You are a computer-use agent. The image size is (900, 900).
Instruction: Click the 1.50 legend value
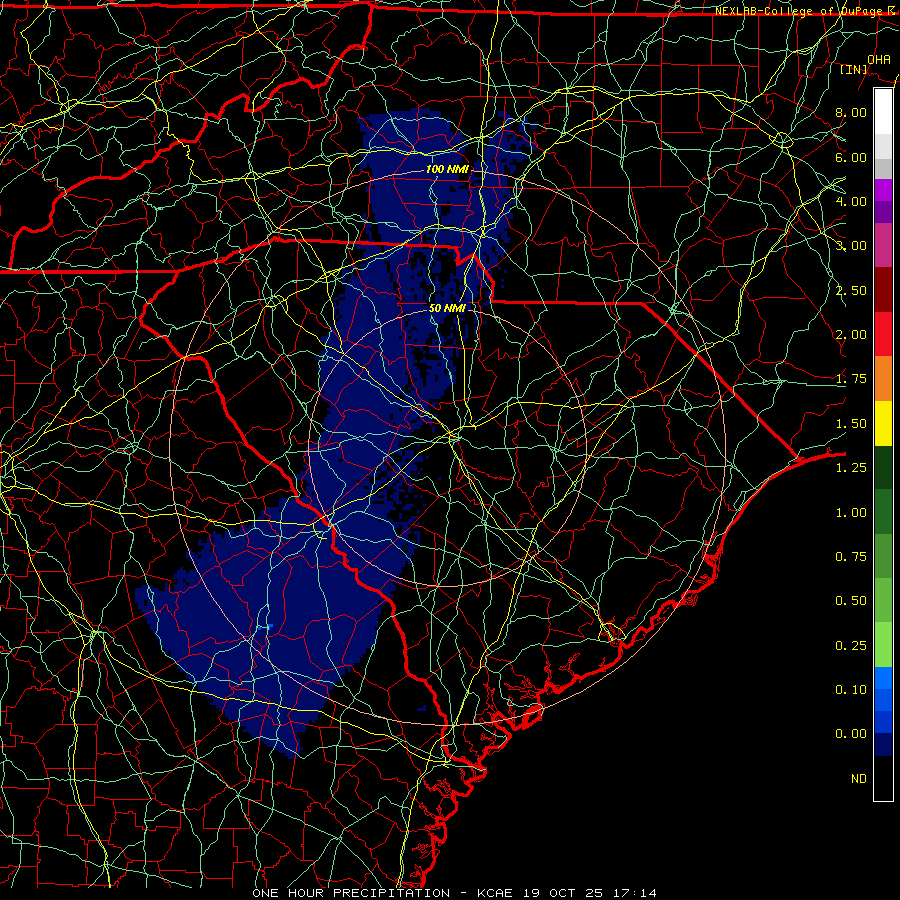[x=851, y=424]
